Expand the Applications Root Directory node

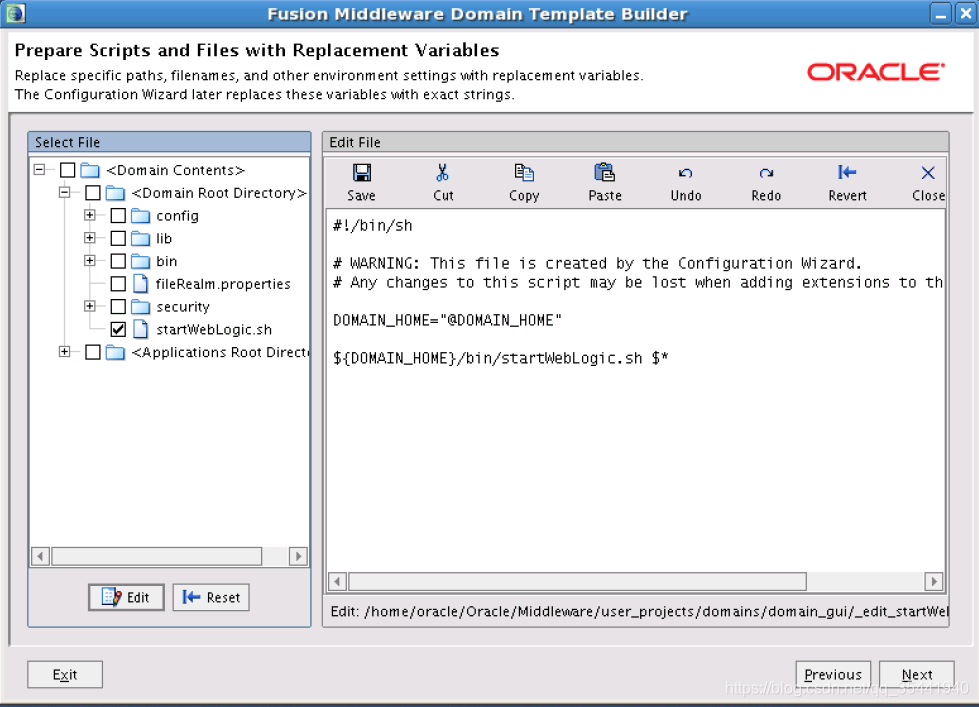tap(64, 352)
